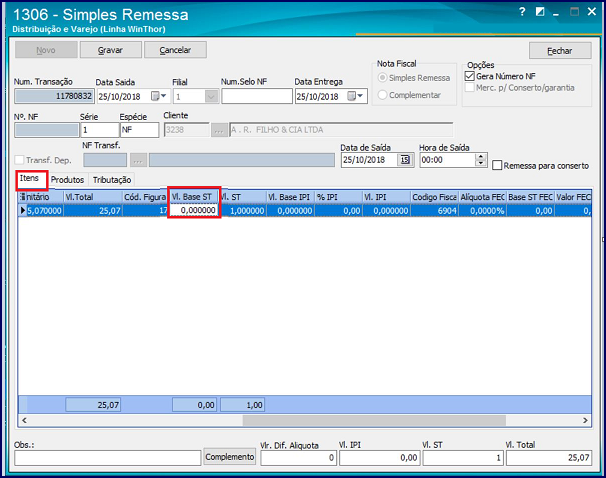Click the help question mark icon
This screenshot has width=606, height=478.
[x=522, y=12]
